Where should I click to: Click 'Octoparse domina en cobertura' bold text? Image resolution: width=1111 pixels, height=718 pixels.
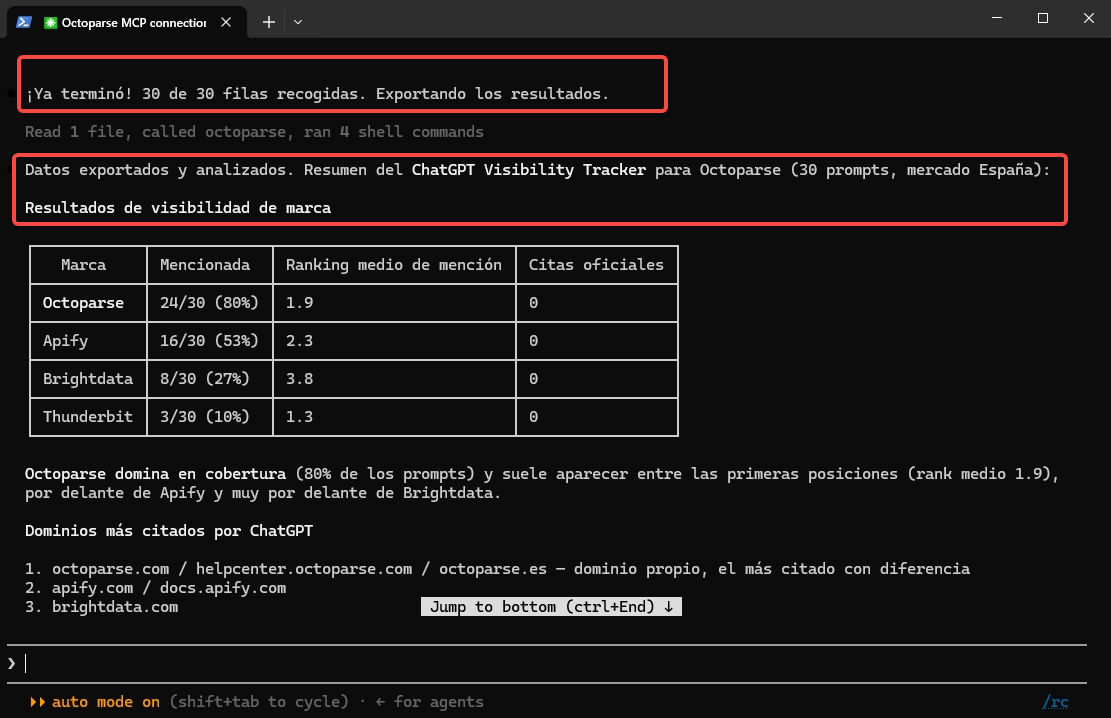point(155,474)
